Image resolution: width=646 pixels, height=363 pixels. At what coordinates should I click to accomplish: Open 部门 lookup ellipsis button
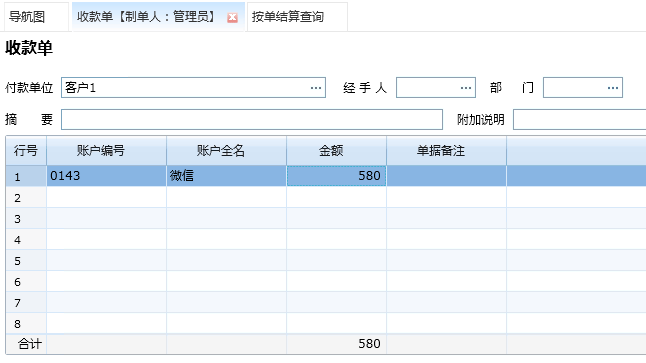click(613, 88)
